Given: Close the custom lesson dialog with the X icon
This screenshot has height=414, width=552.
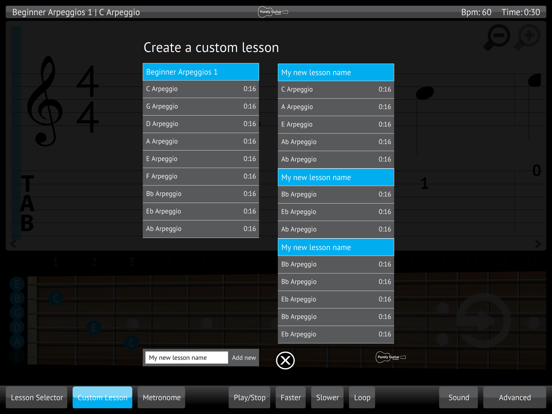Looking at the screenshot, I should [285, 360].
